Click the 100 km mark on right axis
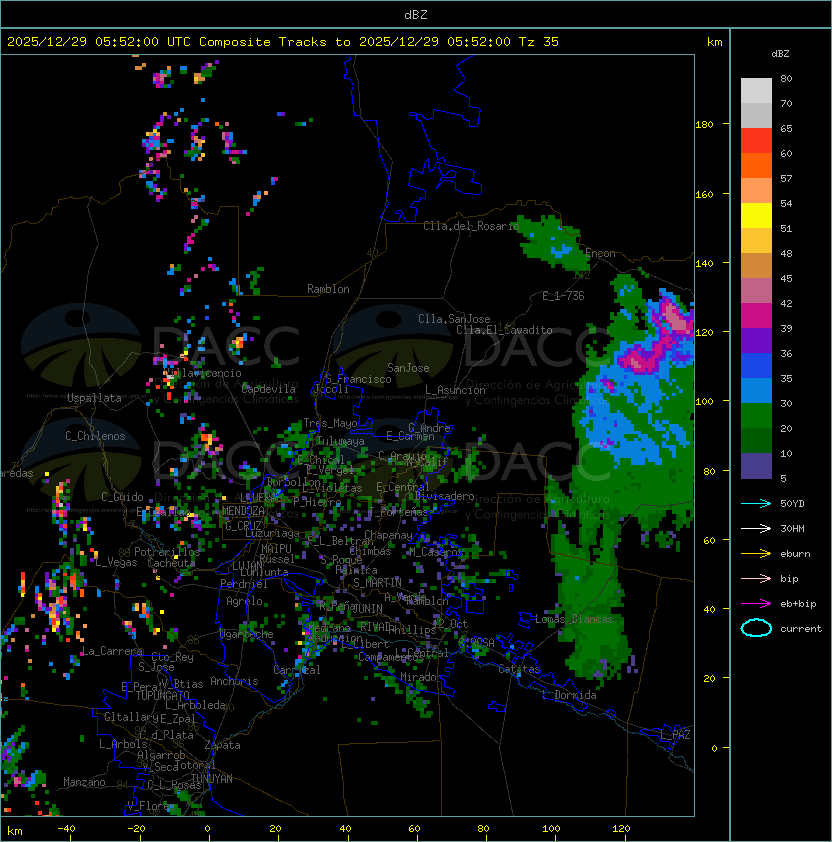Screen dimensions: 832x842 pos(704,402)
